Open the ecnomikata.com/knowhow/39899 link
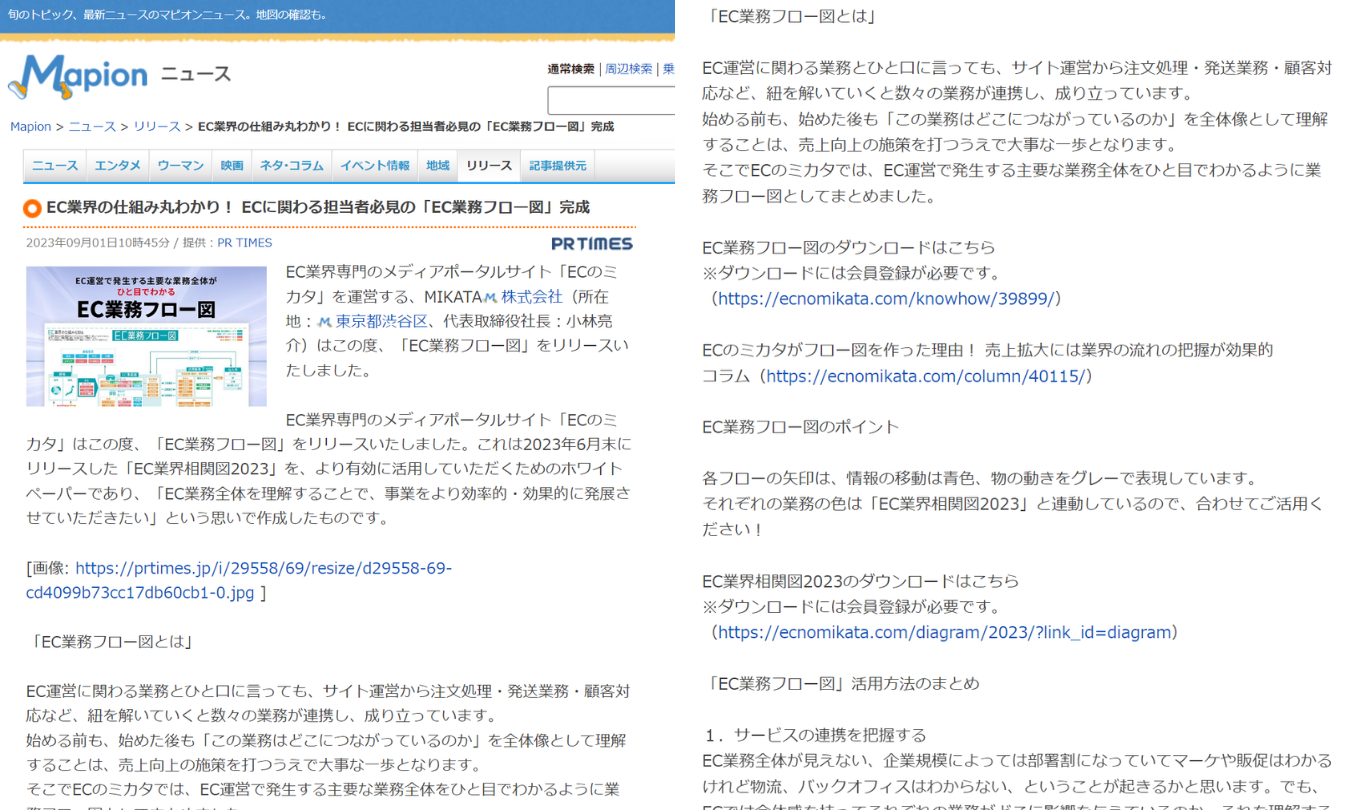 tap(886, 298)
